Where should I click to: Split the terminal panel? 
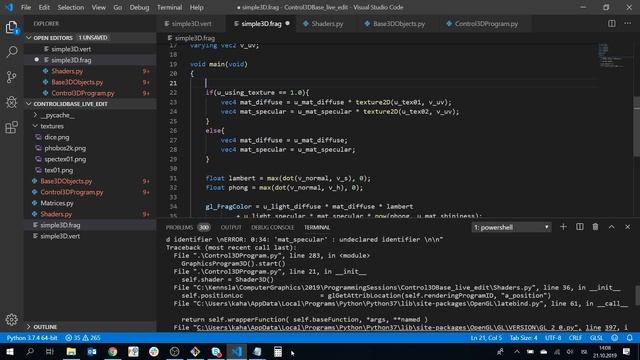tap(580, 227)
